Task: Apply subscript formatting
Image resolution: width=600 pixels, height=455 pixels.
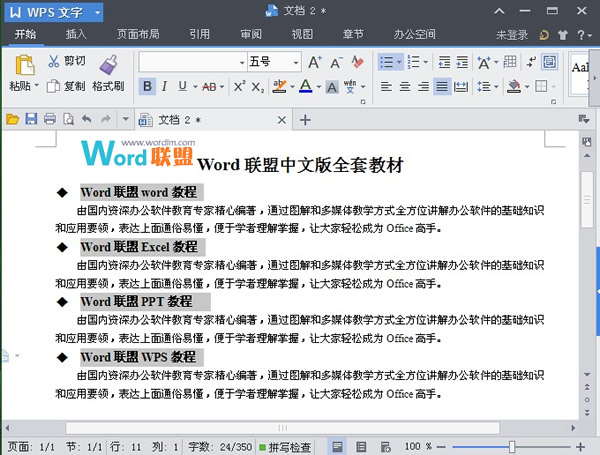Action: pyautogui.click(x=257, y=87)
